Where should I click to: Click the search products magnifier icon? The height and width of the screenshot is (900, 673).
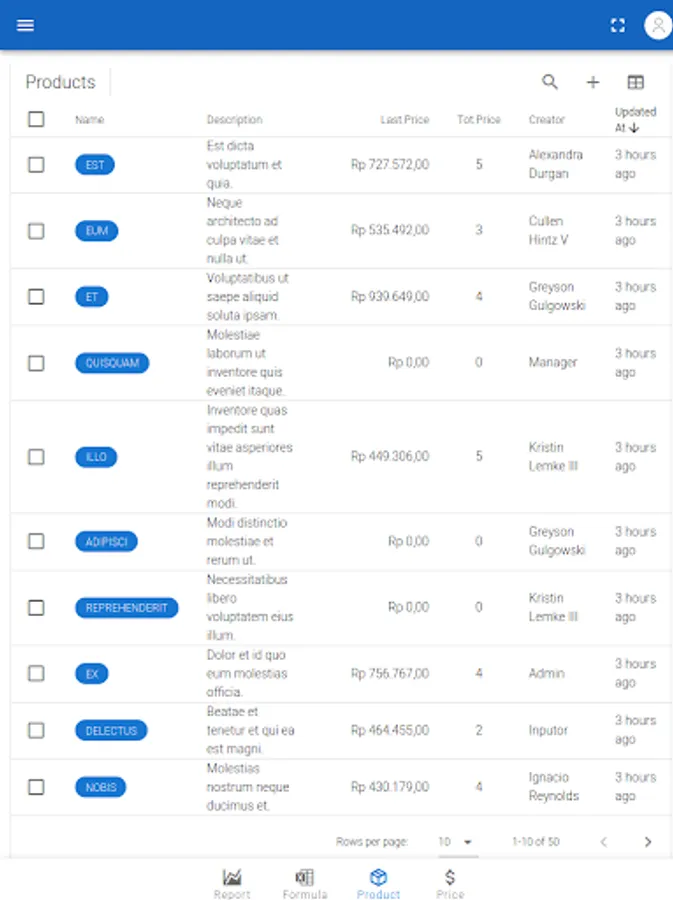click(550, 82)
